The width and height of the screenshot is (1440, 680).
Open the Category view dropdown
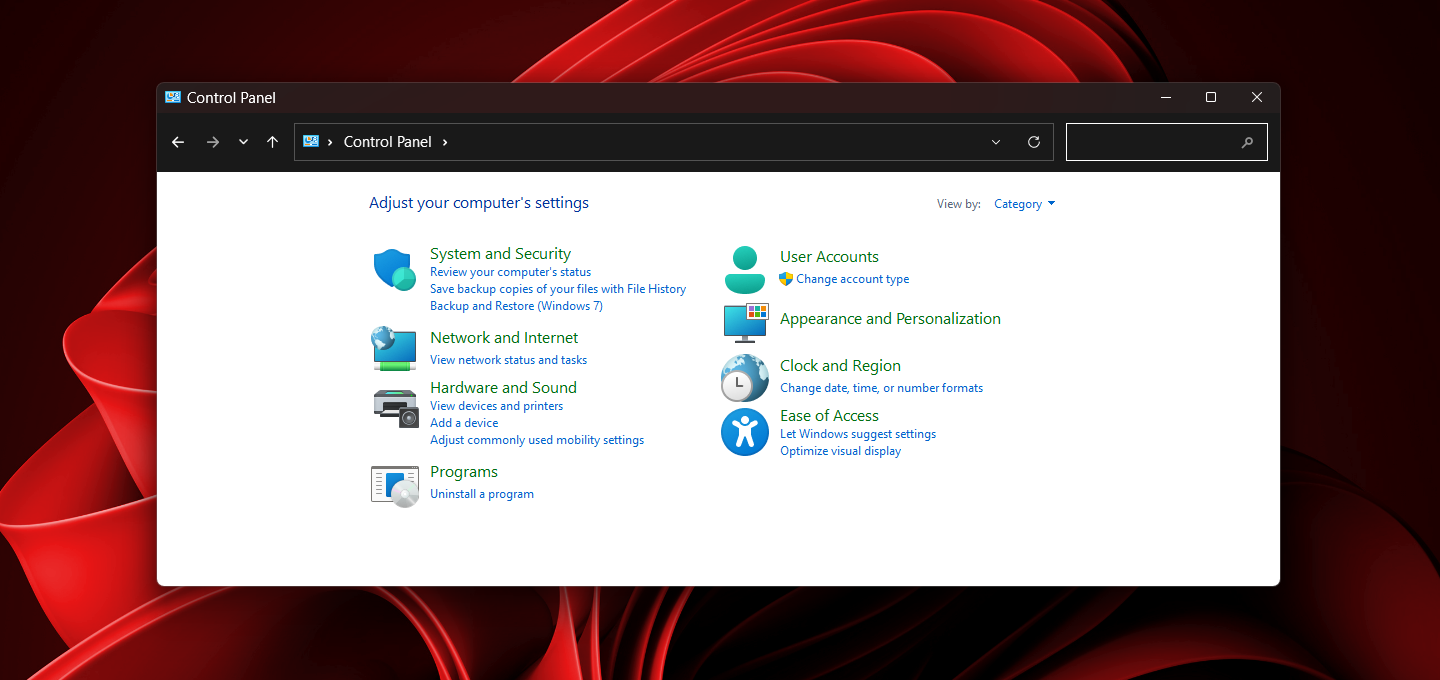[1024, 203]
